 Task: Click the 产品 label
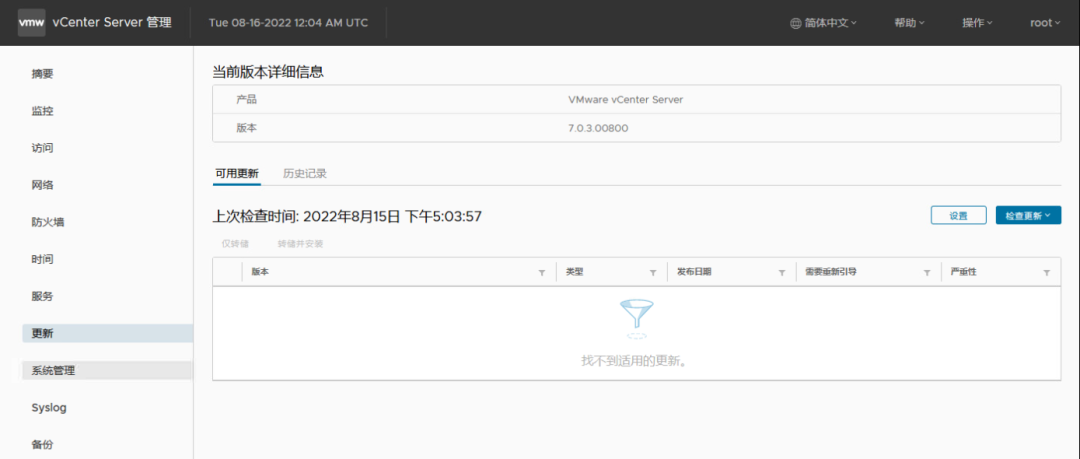pyautogui.click(x=247, y=99)
